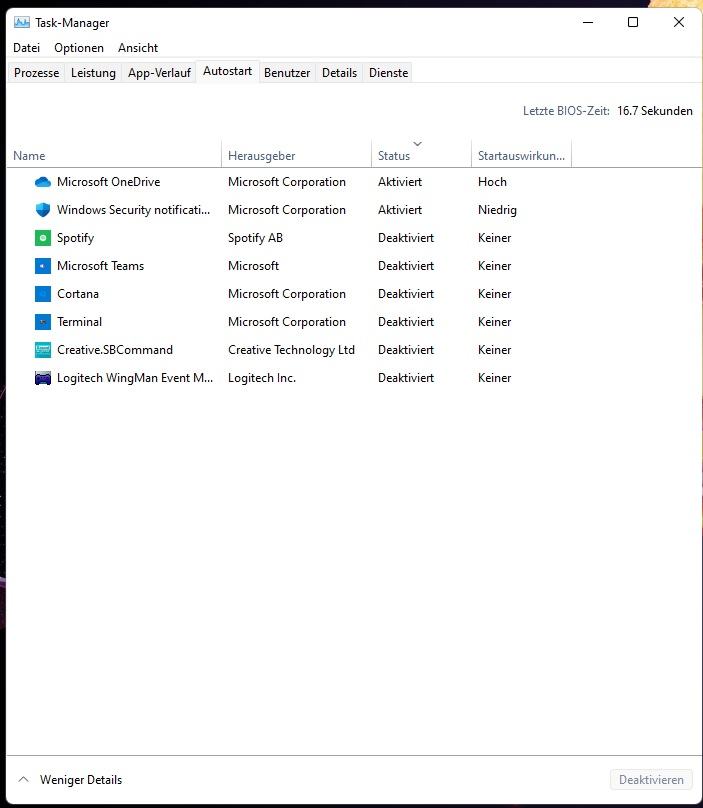Select the Microsoft Teams entry name

click(101, 266)
